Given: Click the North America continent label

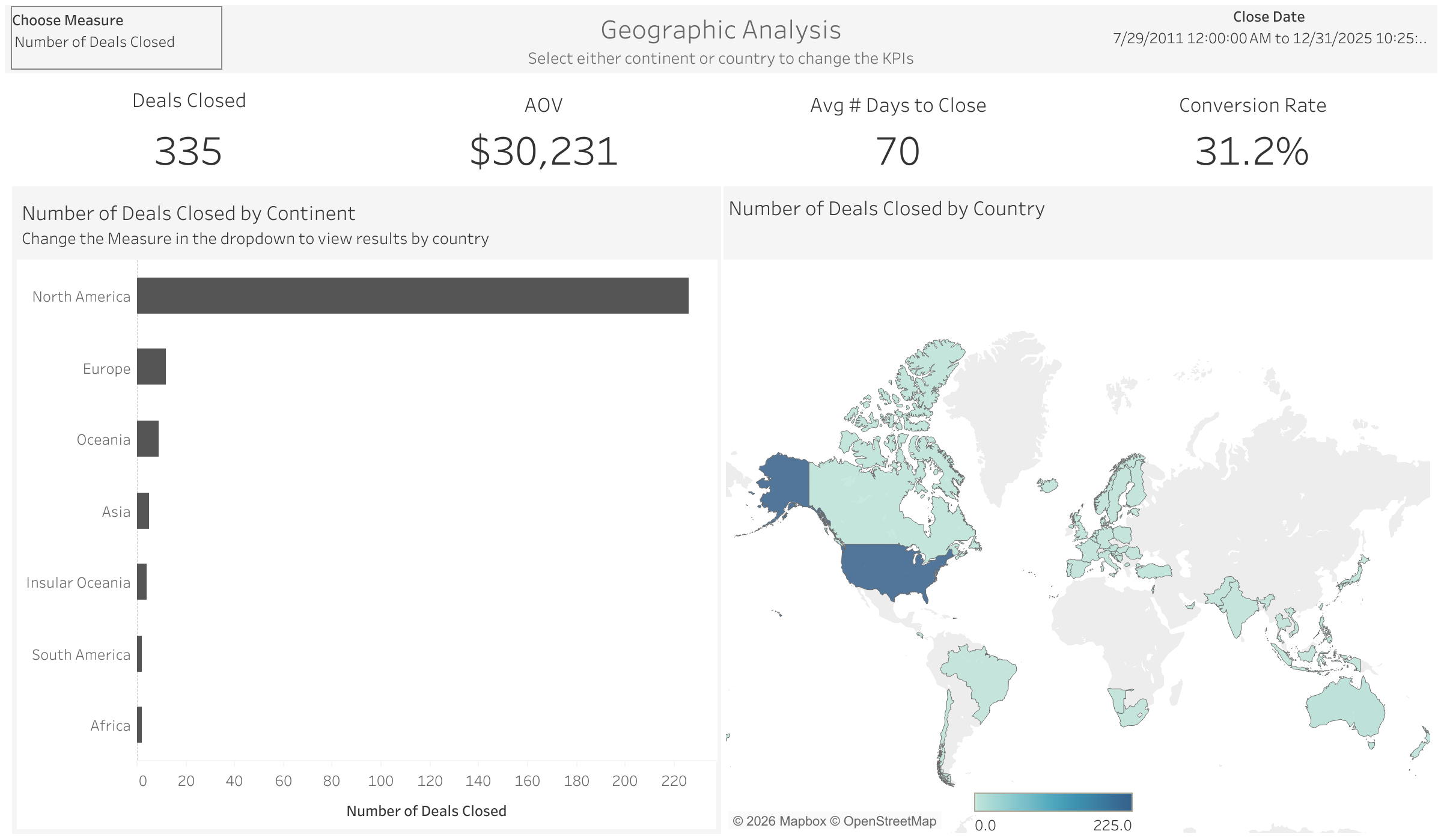Looking at the screenshot, I should point(81,297).
